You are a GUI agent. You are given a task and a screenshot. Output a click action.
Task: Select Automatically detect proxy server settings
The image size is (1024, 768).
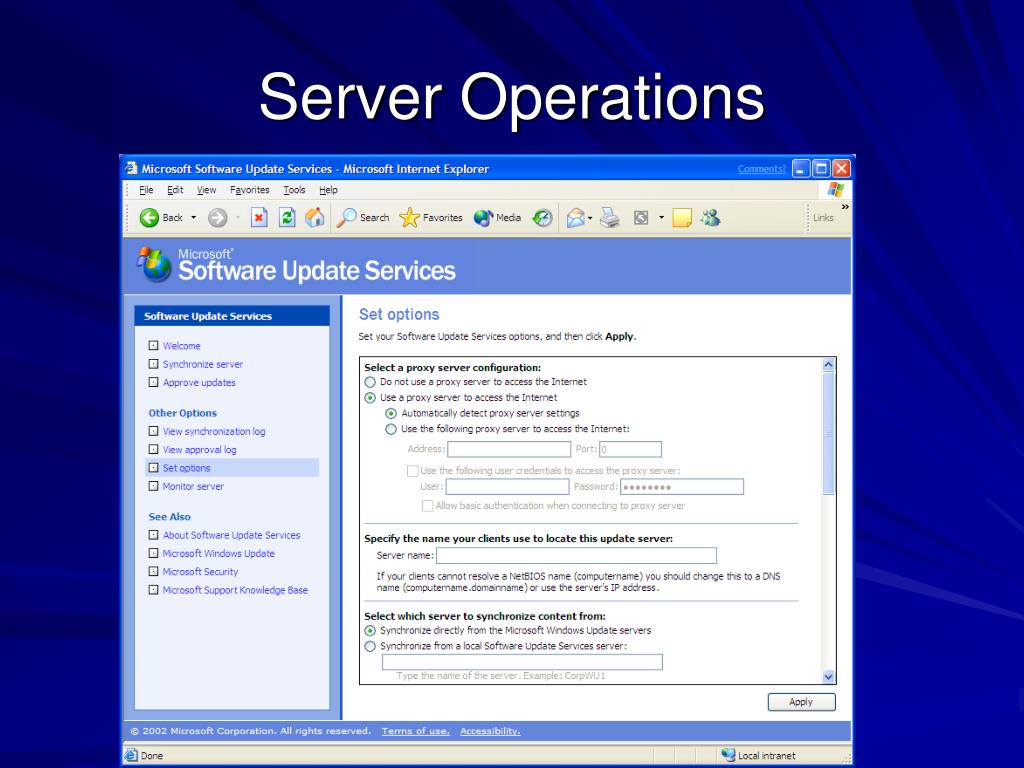(x=391, y=413)
